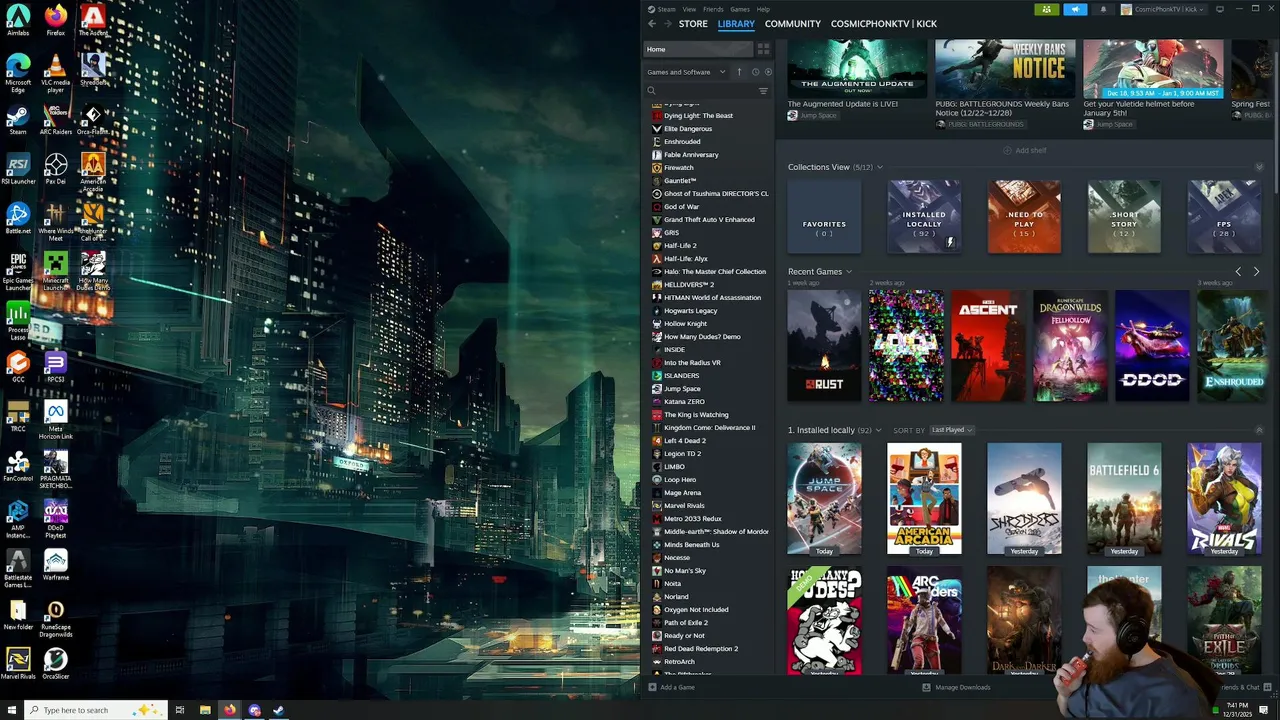Collapse the Collections View shelf chevron
This screenshot has height=720, width=1280.
(1259, 167)
